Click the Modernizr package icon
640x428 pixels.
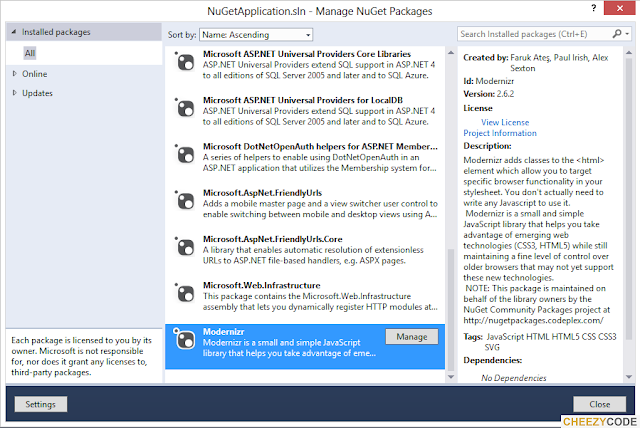(x=185, y=339)
